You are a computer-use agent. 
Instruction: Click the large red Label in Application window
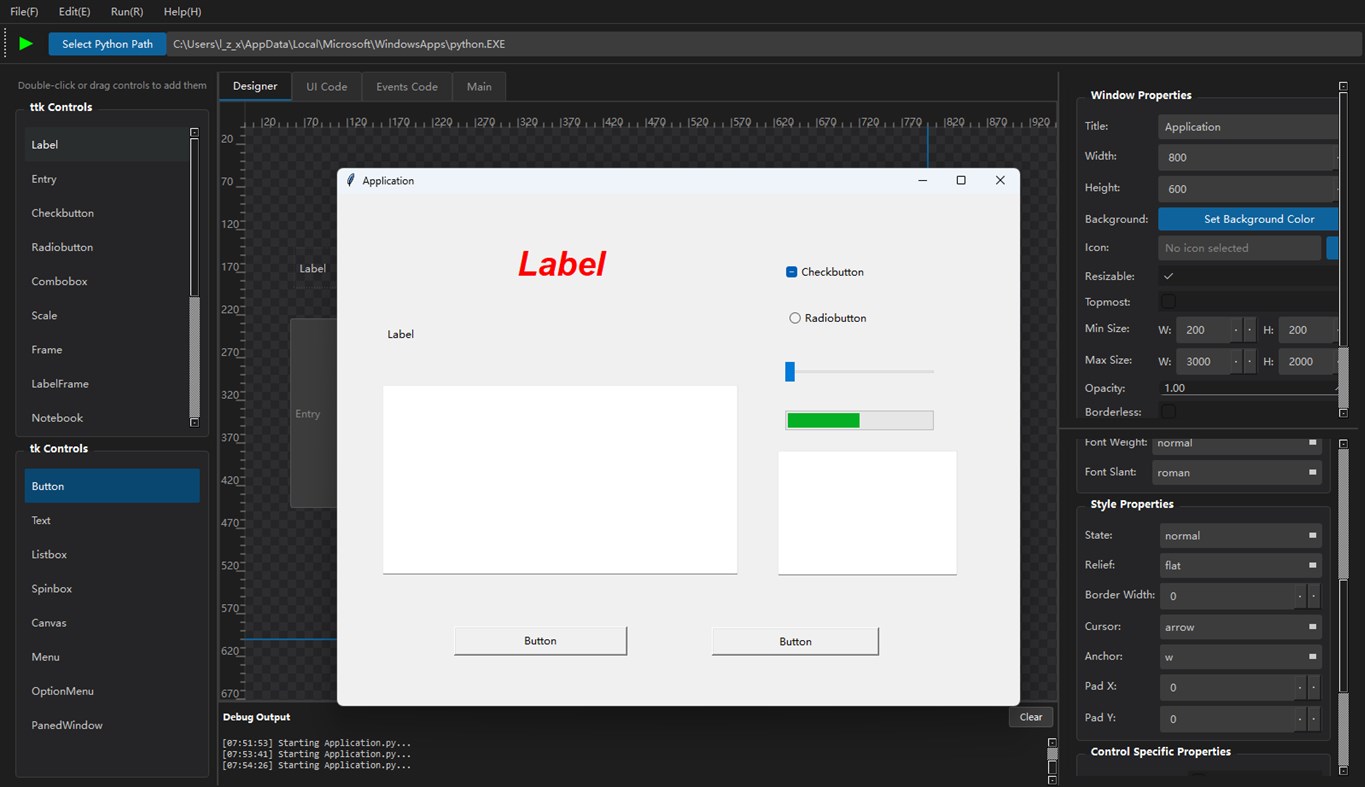pos(561,264)
